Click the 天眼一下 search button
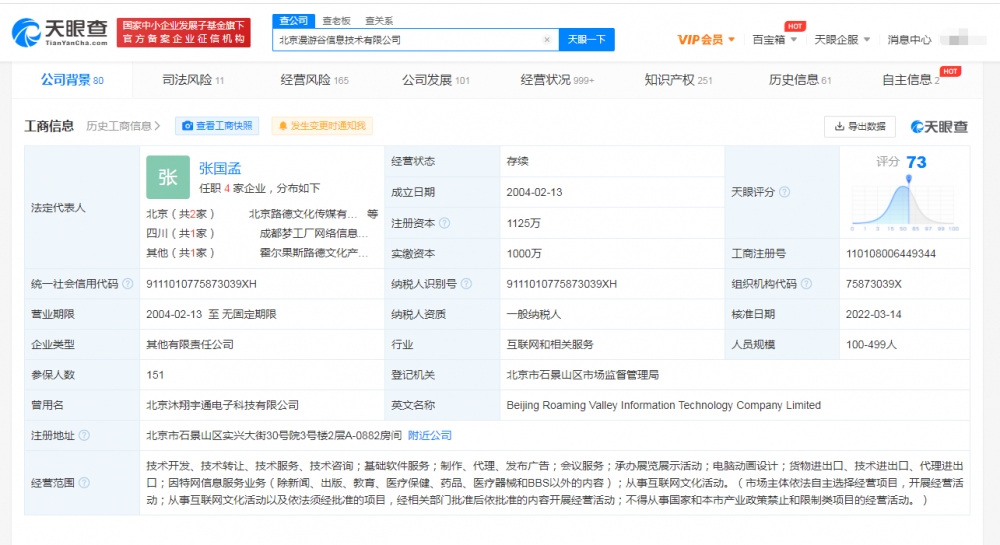Viewport: 1000px width, 545px height. point(587,40)
